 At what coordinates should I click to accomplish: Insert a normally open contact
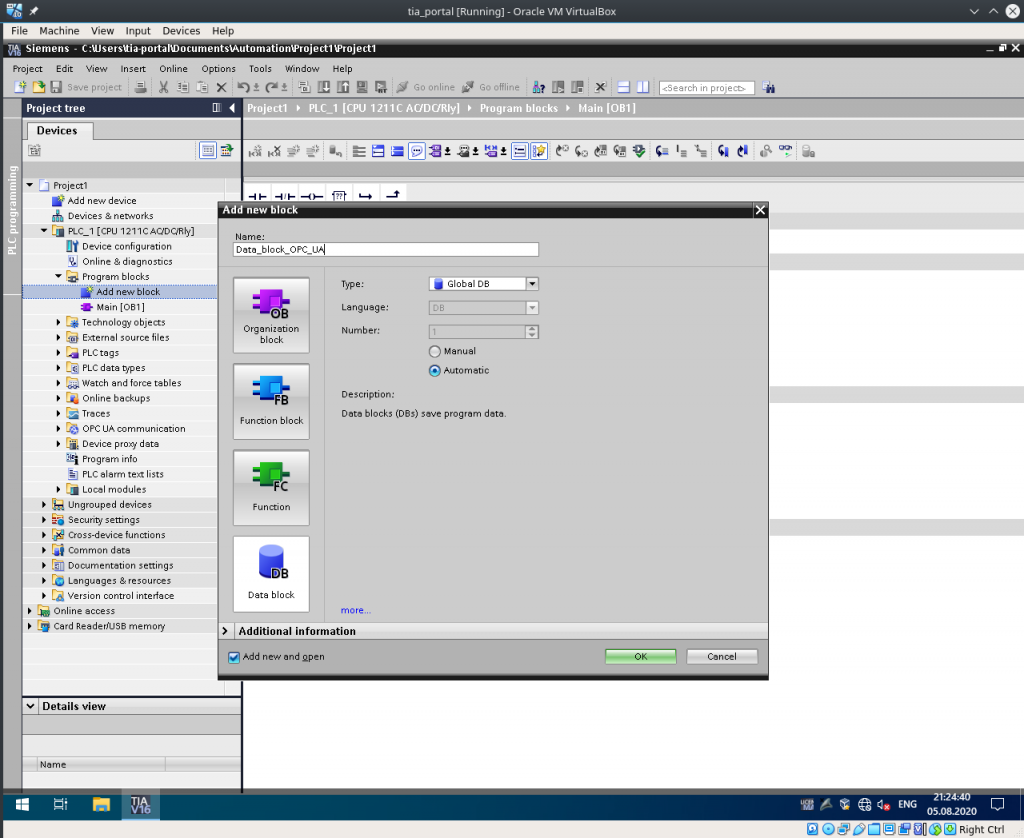click(x=257, y=195)
